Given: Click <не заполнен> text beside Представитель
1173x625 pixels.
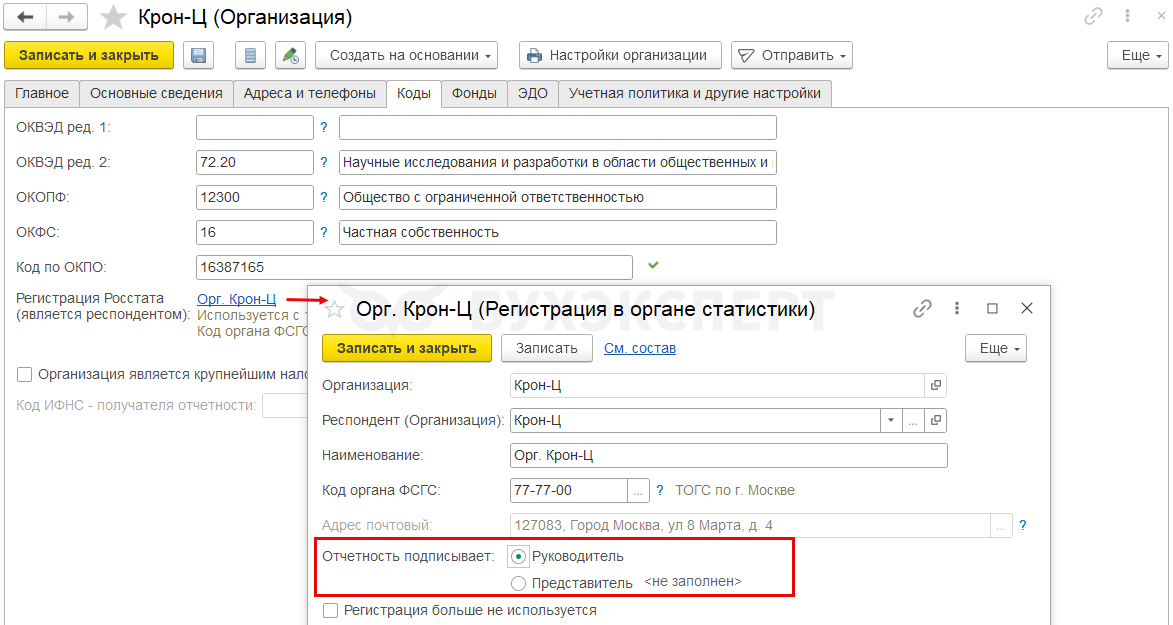Looking at the screenshot, I should [x=693, y=582].
